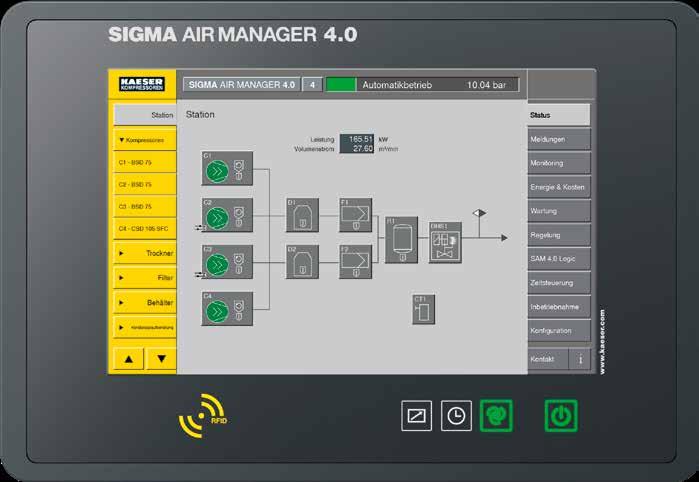Open condensate treatment CT1 icon
Screen dimensions: 699x482
(424, 309)
